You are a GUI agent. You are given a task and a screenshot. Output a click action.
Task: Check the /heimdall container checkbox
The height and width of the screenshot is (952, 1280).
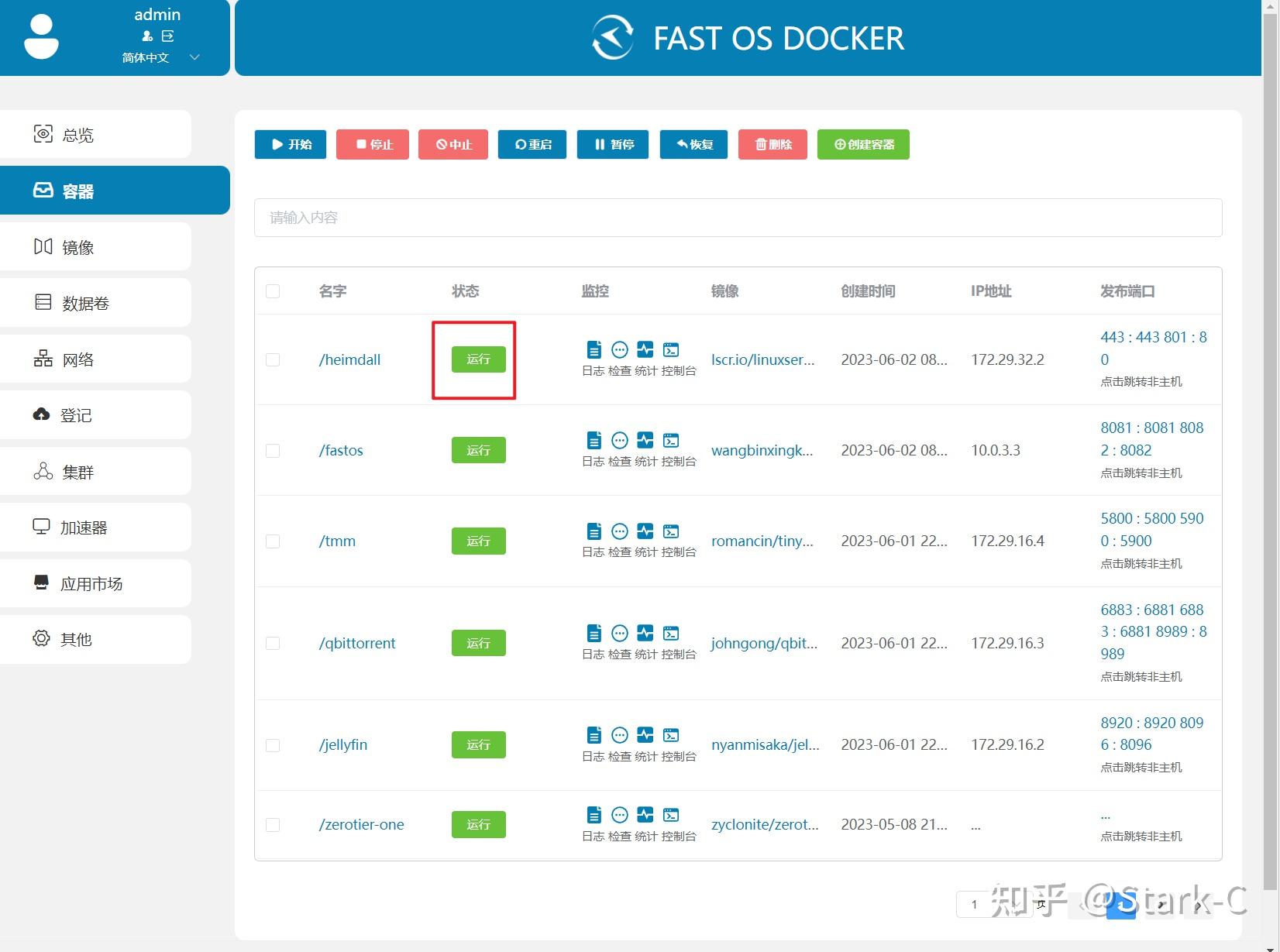click(272, 359)
